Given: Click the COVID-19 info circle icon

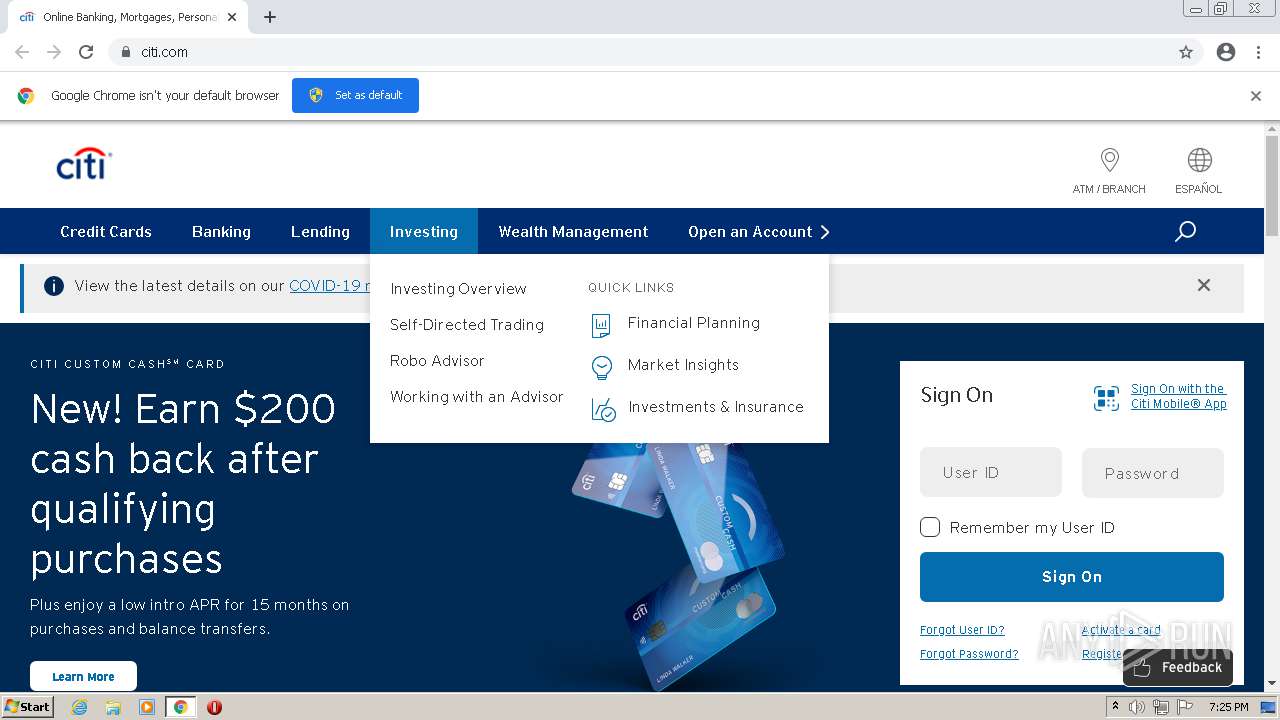Looking at the screenshot, I should pos(54,286).
